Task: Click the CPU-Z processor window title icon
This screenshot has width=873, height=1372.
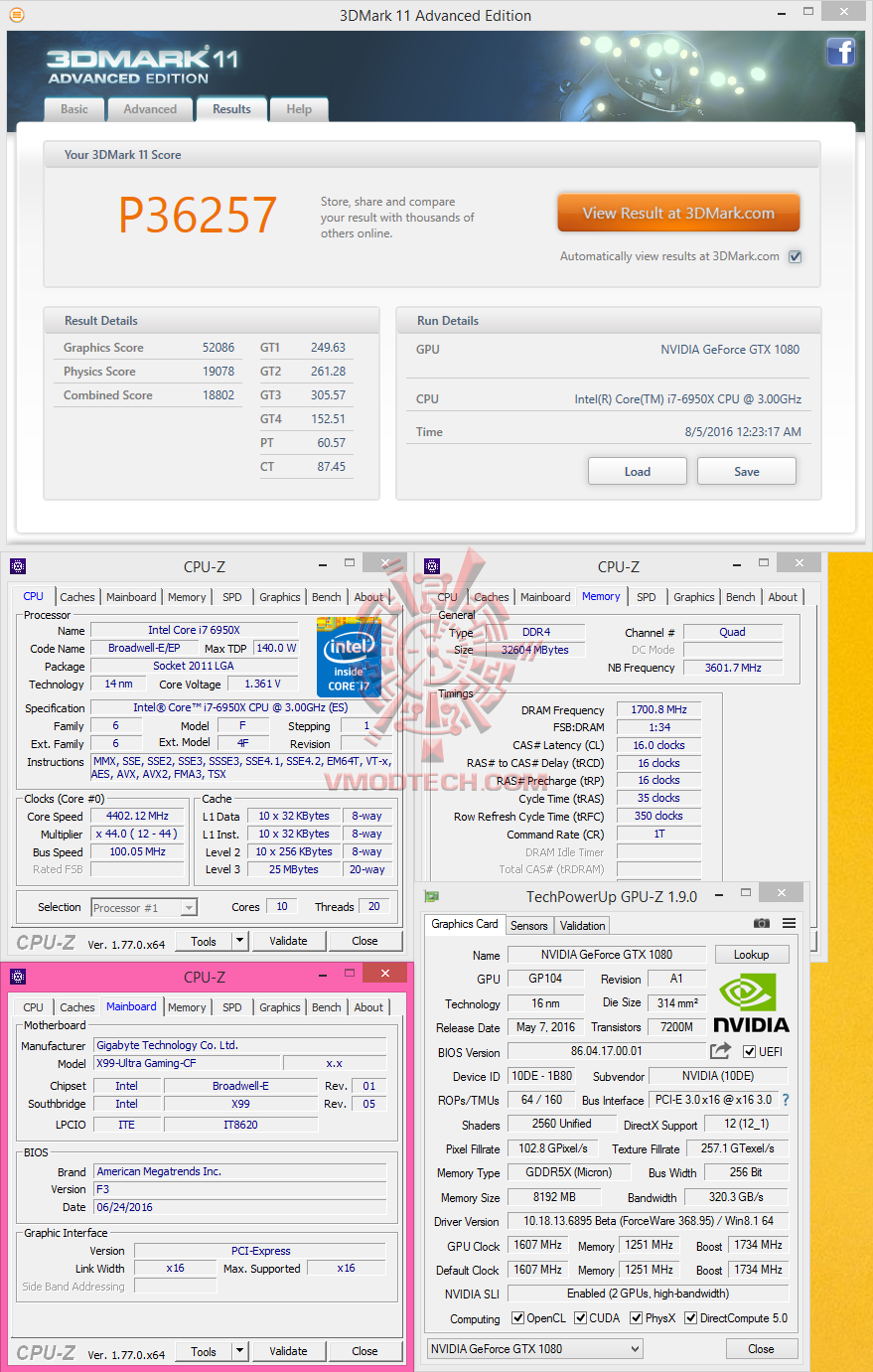Action: (x=17, y=566)
